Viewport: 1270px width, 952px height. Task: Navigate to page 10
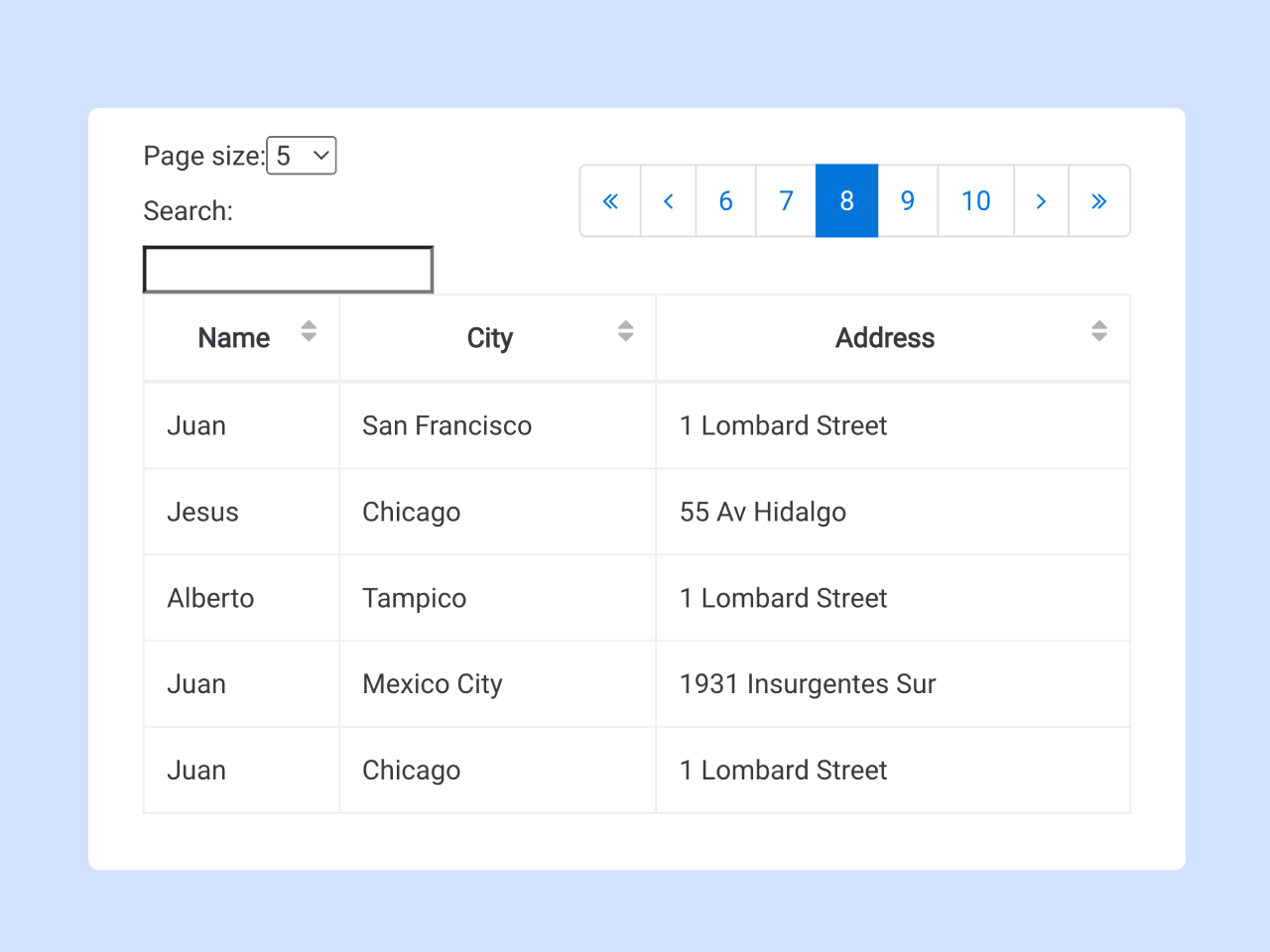[x=975, y=200]
